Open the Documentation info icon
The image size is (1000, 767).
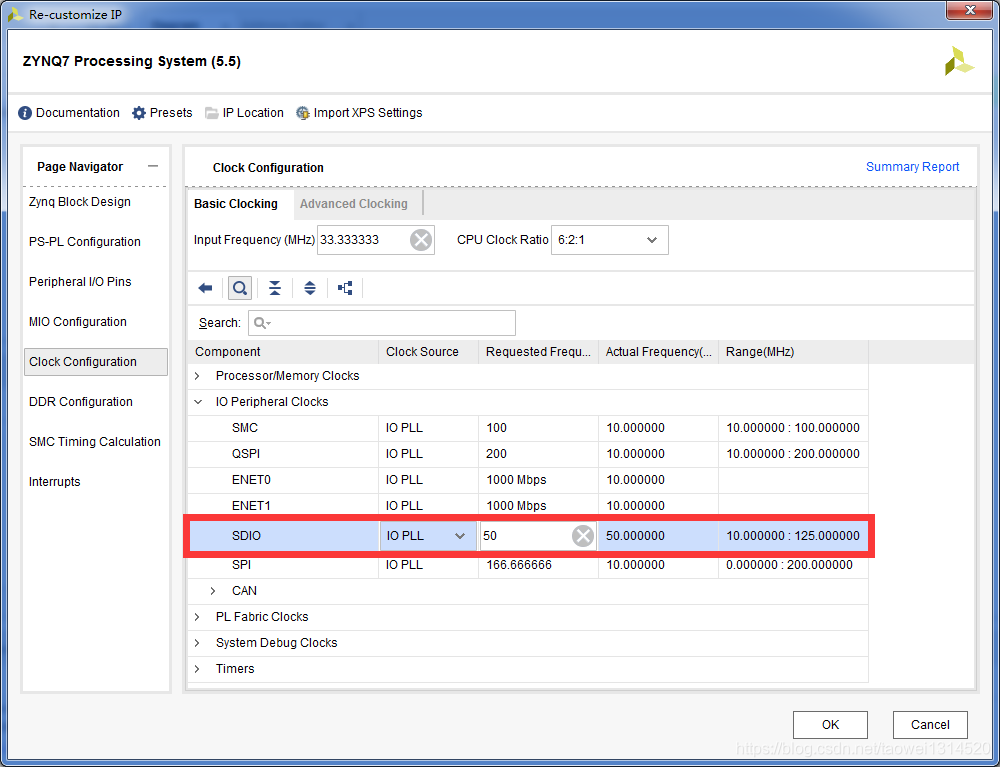click(x=25, y=113)
